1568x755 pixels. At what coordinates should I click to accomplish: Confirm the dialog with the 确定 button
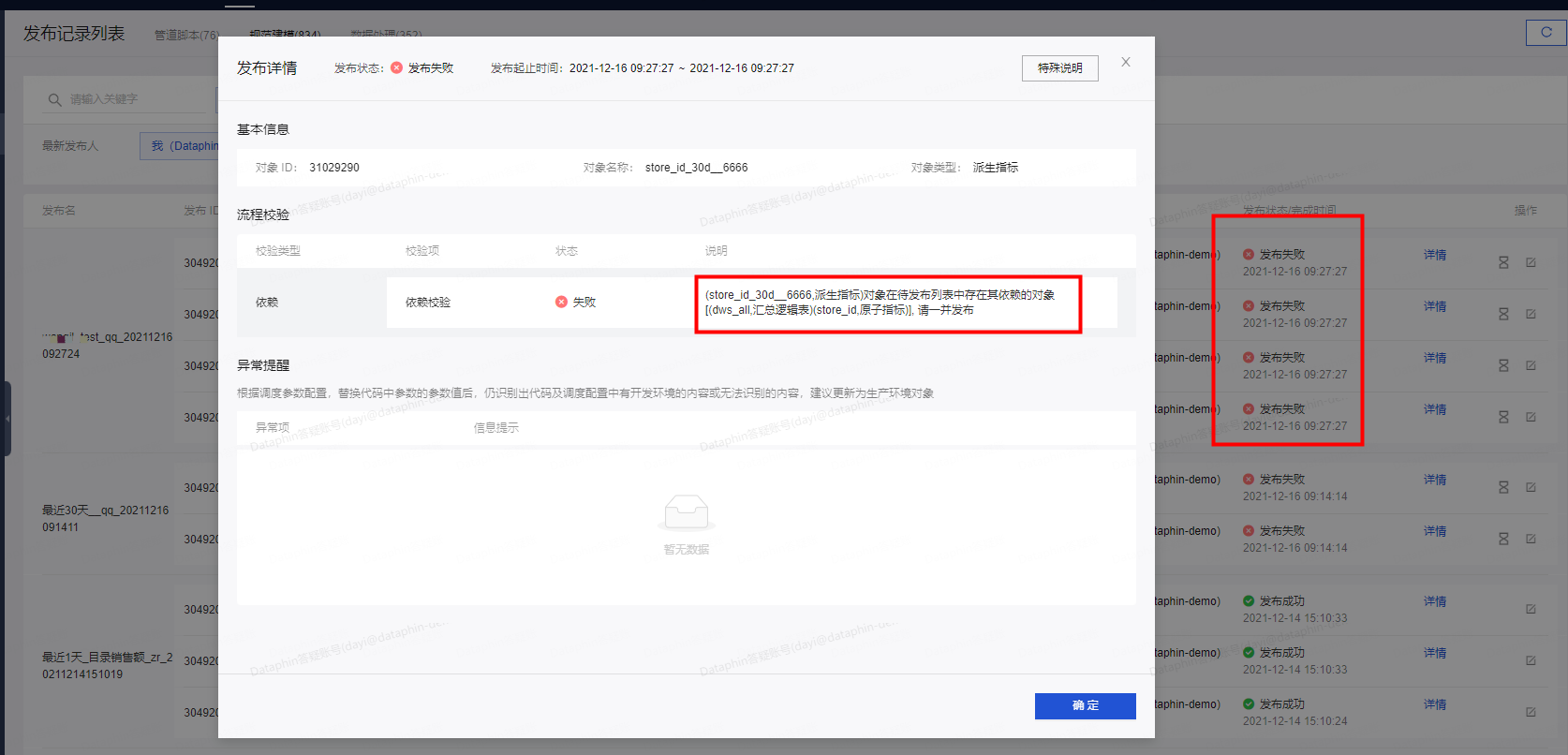click(1085, 706)
